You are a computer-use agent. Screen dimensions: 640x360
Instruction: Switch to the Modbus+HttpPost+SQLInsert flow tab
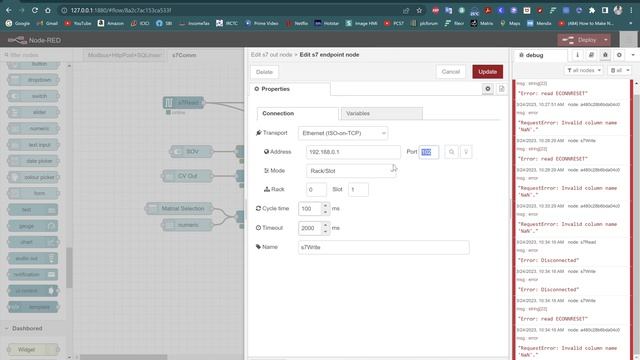(124, 55)
